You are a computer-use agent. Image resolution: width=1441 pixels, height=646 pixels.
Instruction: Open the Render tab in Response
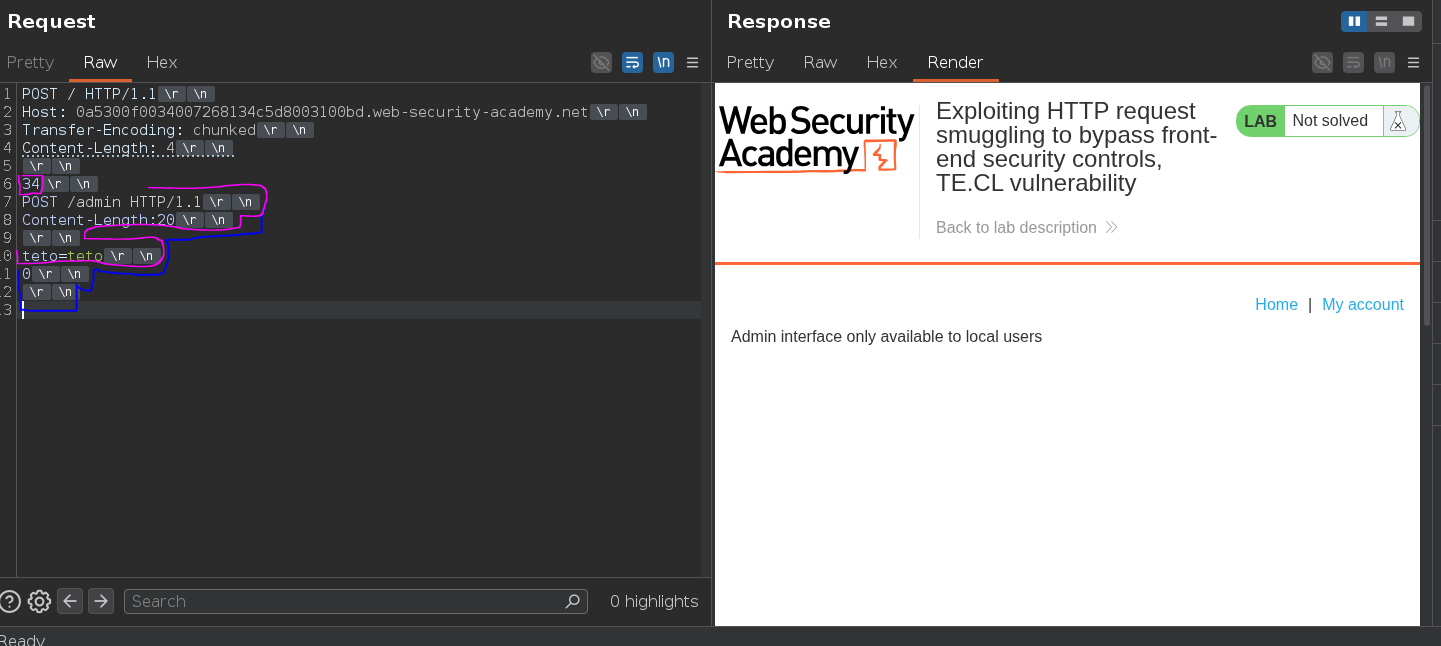click(x=955, y=62)
